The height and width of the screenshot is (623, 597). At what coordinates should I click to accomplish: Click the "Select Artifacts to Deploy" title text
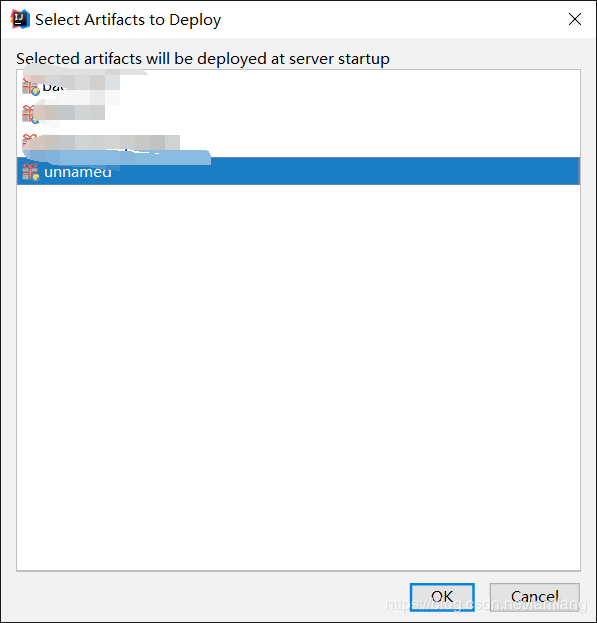click(x=128, y=20)
